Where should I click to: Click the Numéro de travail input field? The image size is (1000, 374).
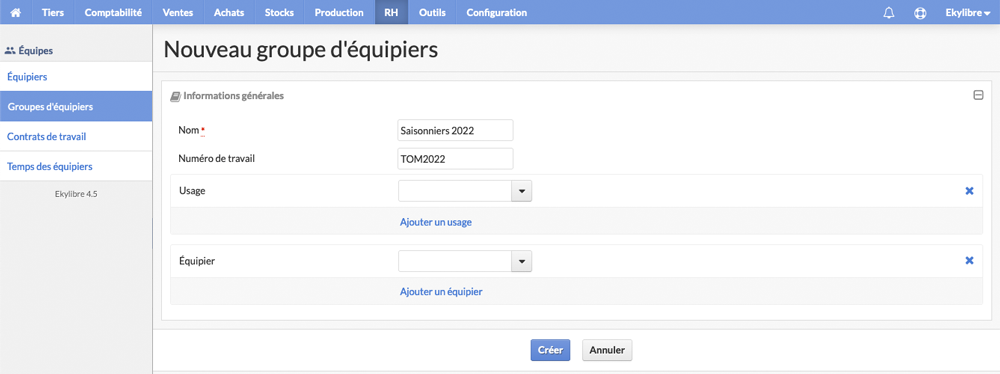coord(455,159)
